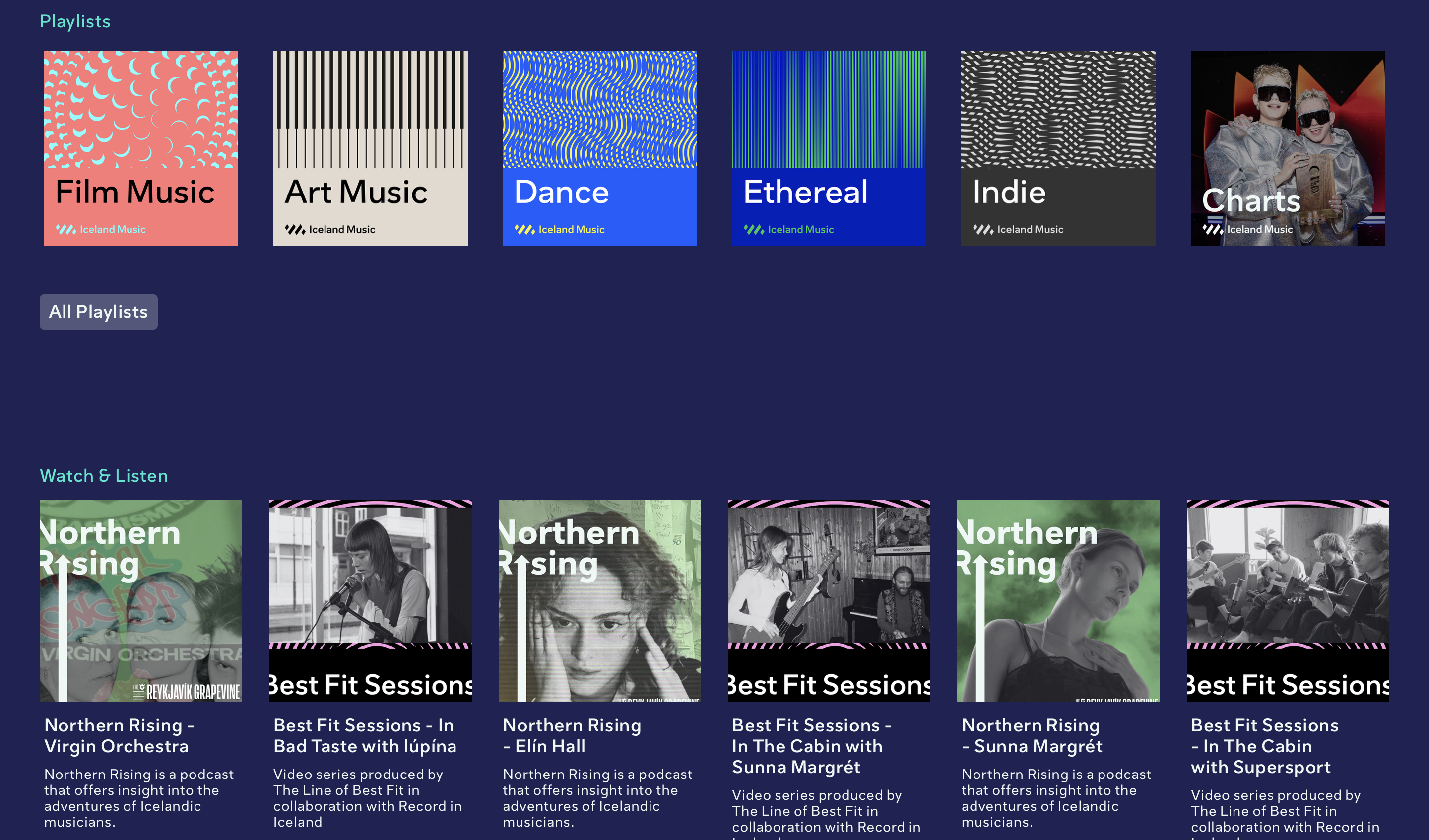Open Northern Rising Sunna Margrét thumbnail image
Image resolution: width=1429 pixels, height=840 pixels.
1058,600
